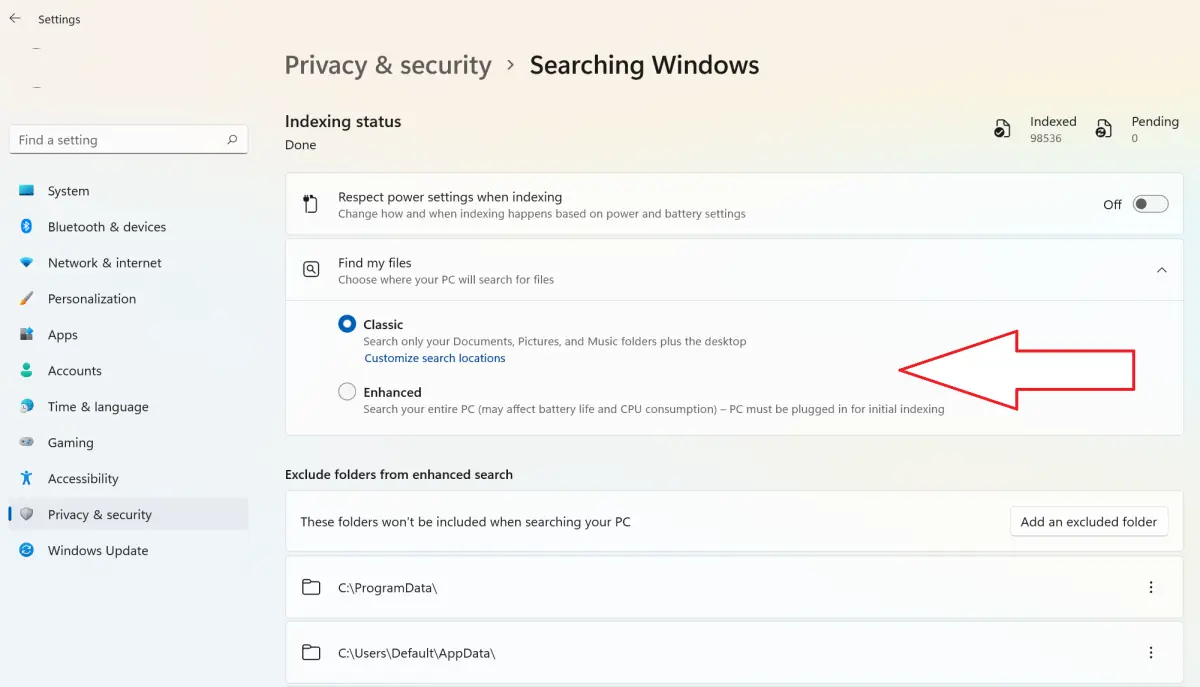
Task: Open the Windows Update page
Action: (x=128, y=551)
